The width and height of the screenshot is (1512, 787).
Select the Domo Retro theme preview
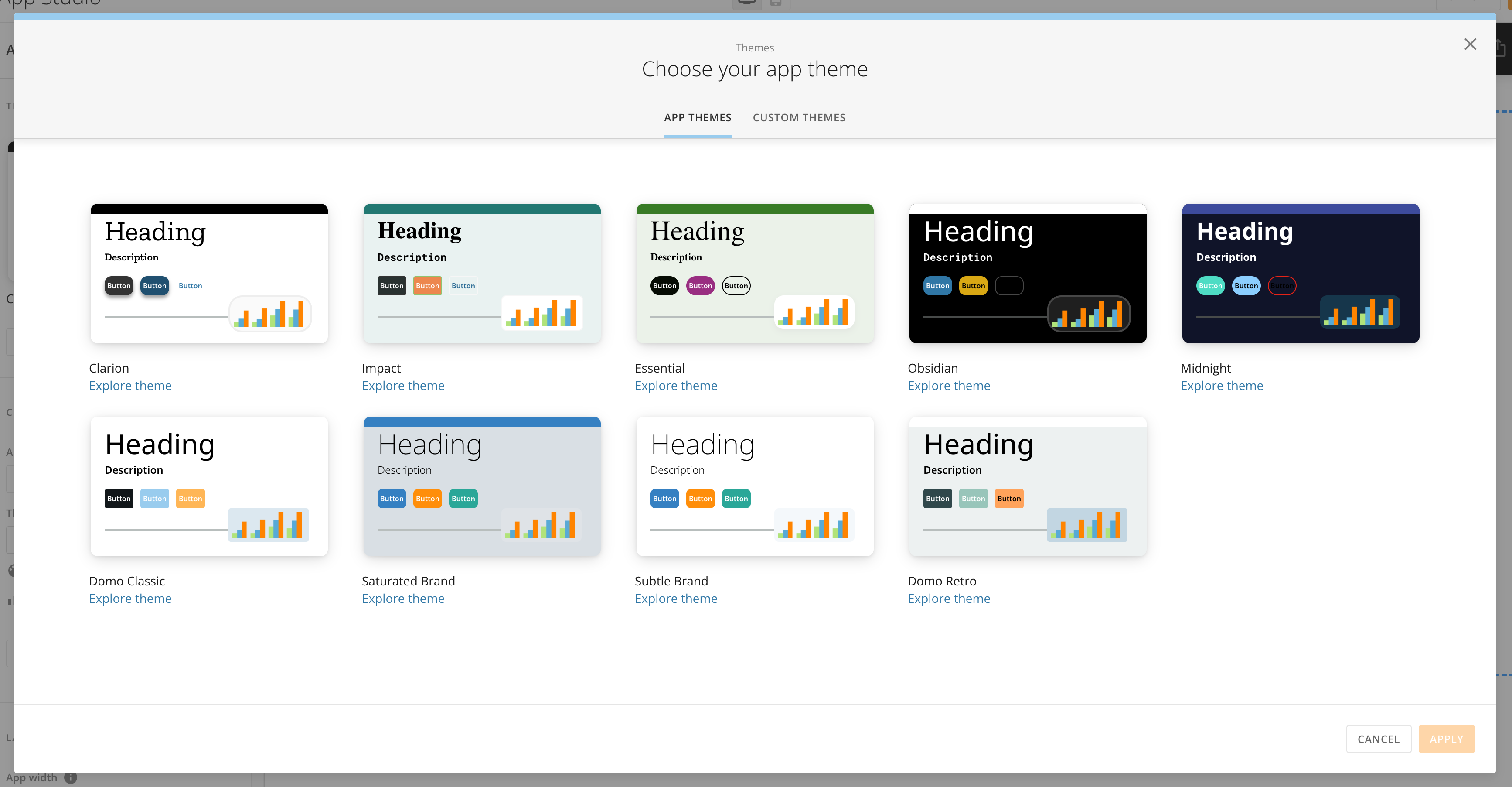tap(1027, 486)
